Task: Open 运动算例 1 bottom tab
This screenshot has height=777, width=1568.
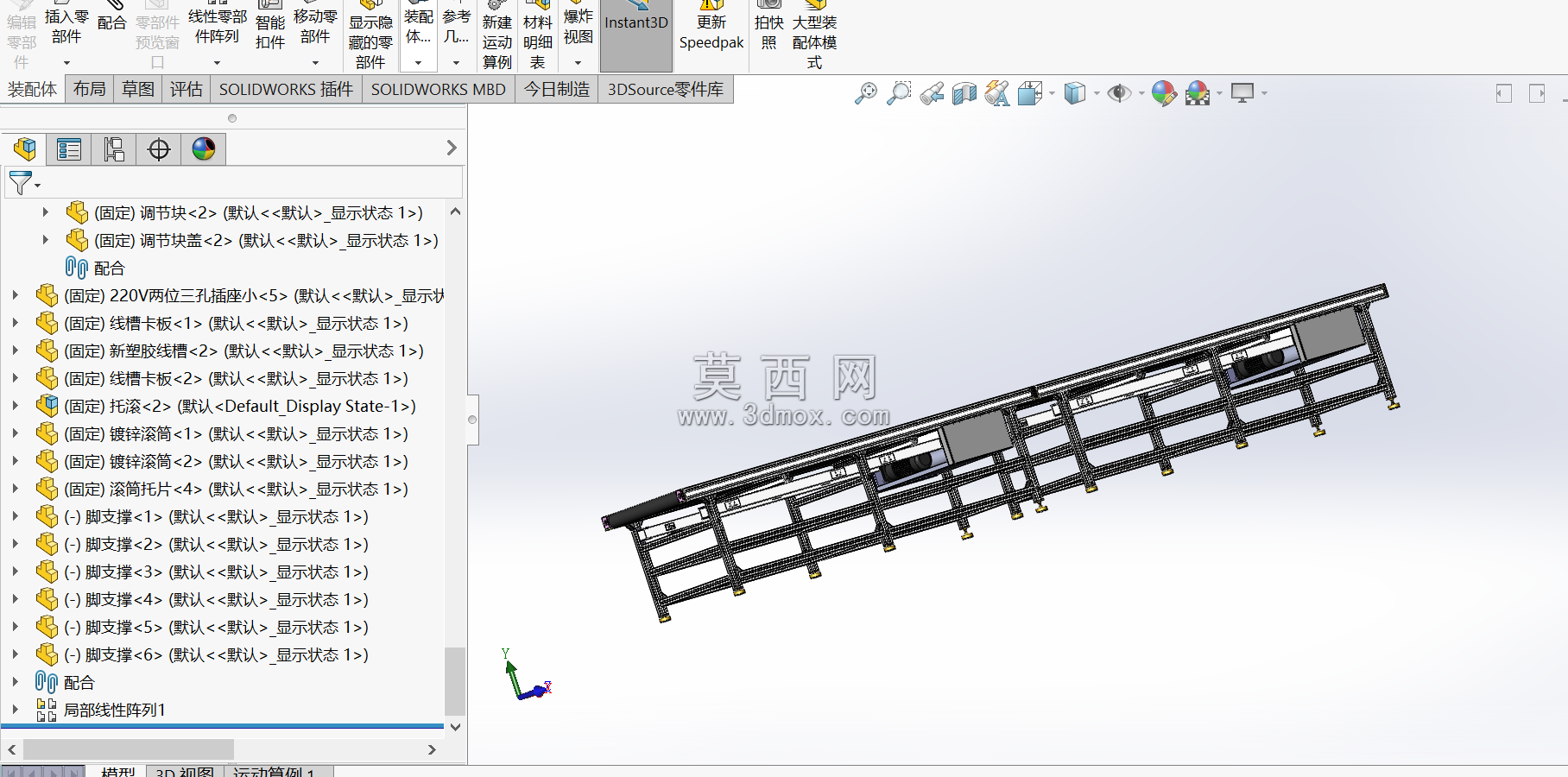Action: tap(275, 771)
